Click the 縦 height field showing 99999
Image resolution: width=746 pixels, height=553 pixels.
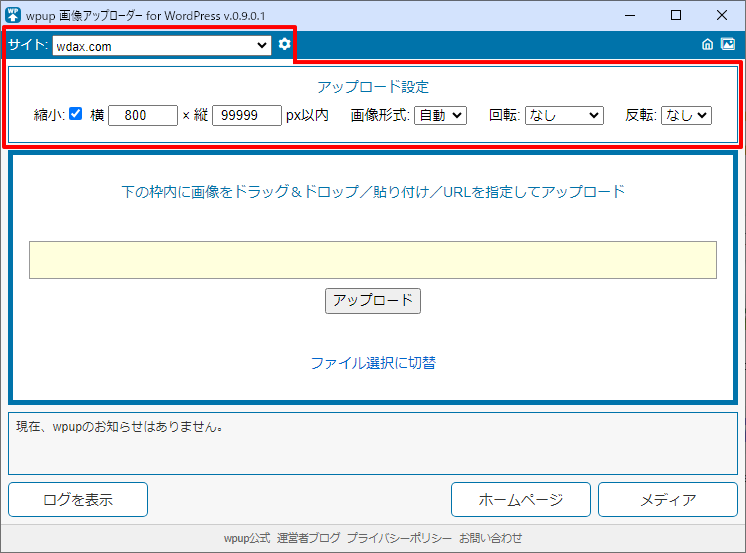(x=247, y=115)
